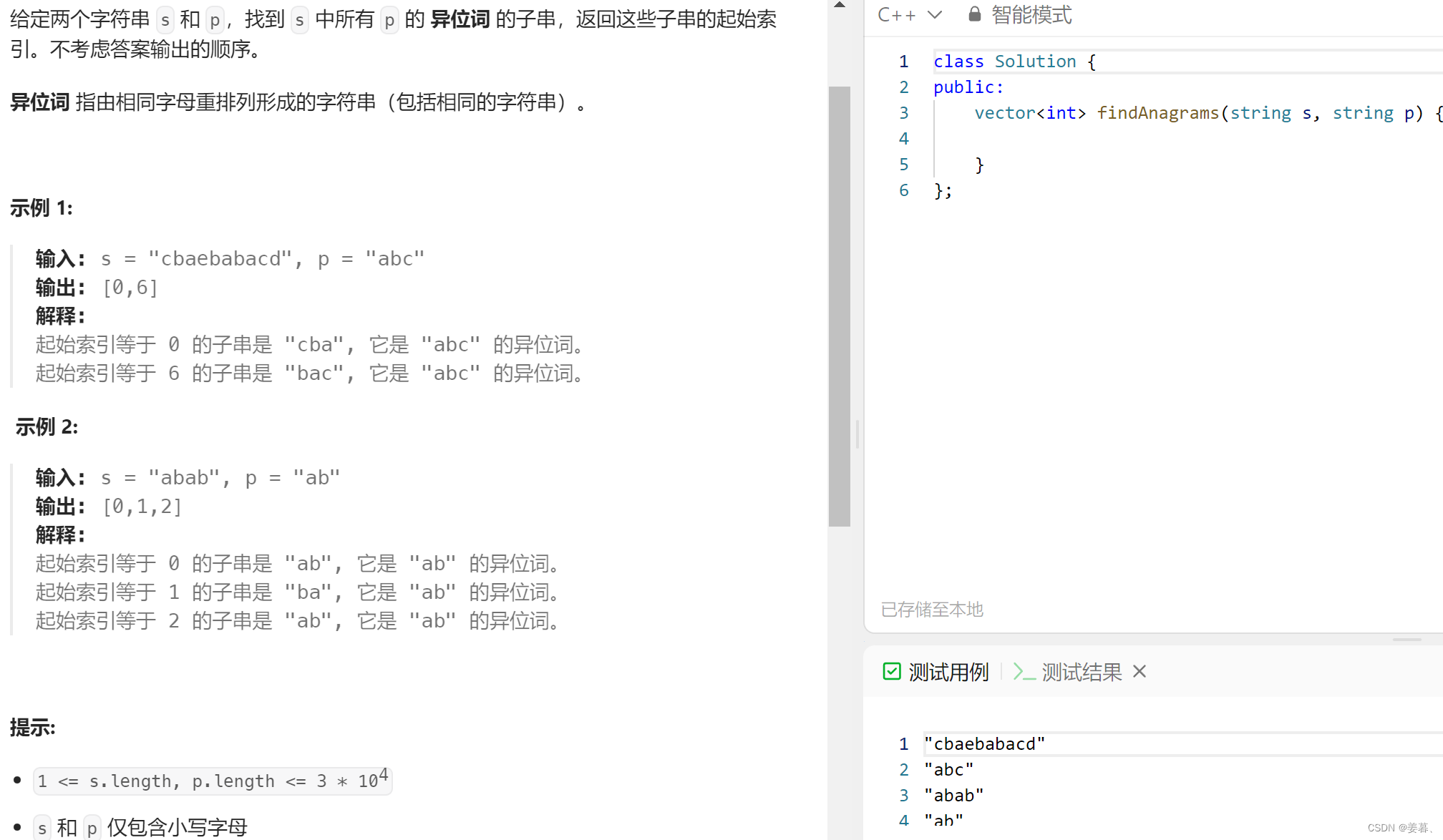Click the description panel scrollbar thumb
Viewport: 1443px width, 840px height.
click(x=839, y=306)
